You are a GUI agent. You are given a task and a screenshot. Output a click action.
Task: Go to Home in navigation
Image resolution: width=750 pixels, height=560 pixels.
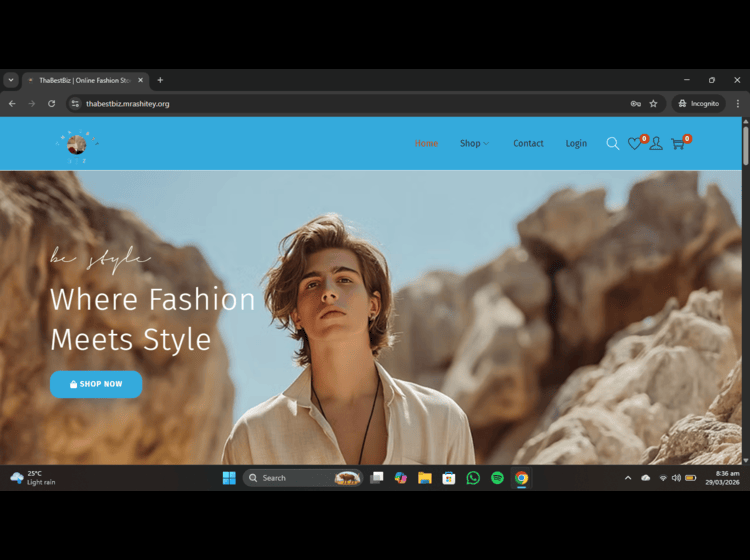tap(426, 143)
